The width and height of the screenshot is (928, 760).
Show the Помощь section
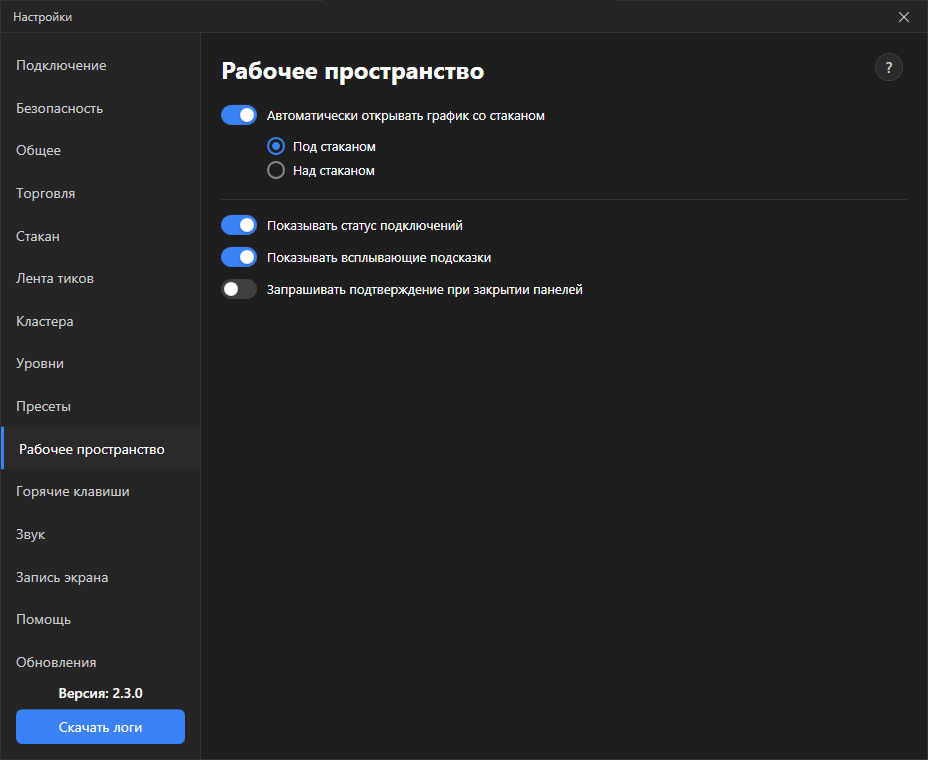[101, 620]
